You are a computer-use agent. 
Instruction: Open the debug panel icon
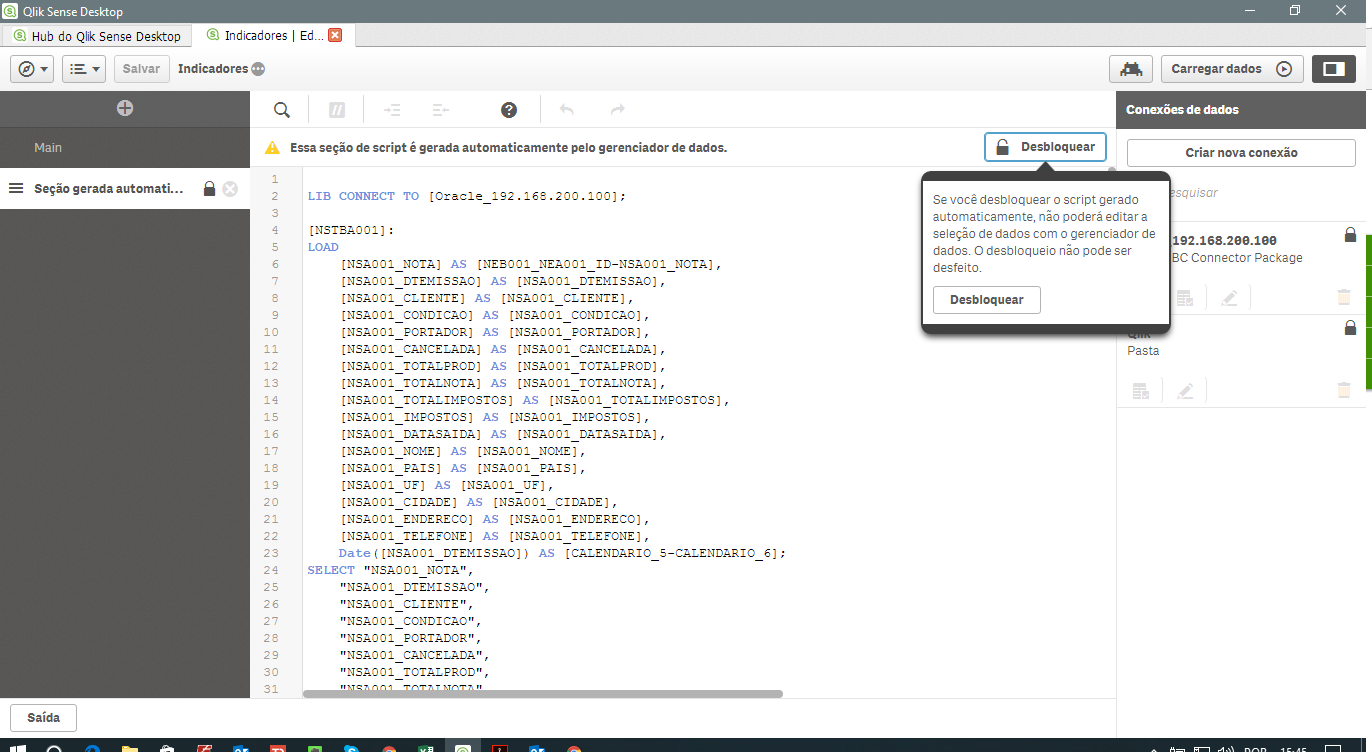1131,69
